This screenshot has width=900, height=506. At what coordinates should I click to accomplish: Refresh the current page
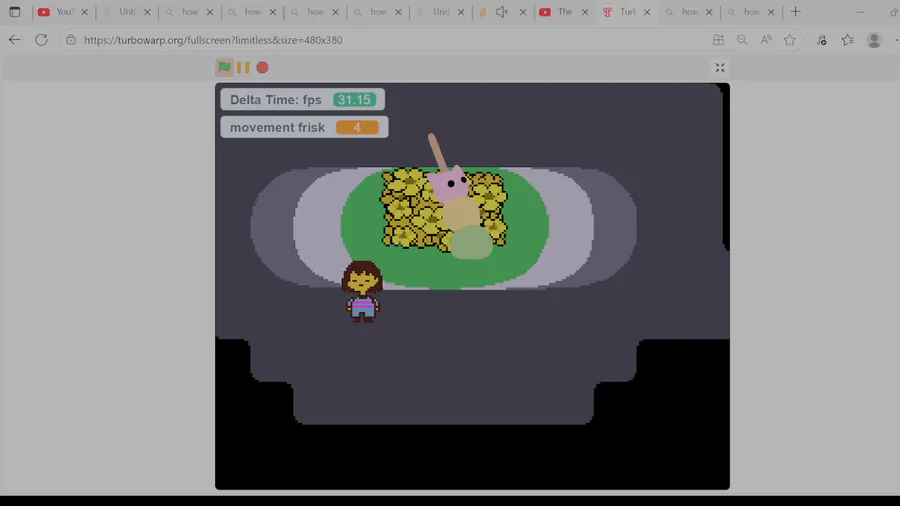coord(41,40)
